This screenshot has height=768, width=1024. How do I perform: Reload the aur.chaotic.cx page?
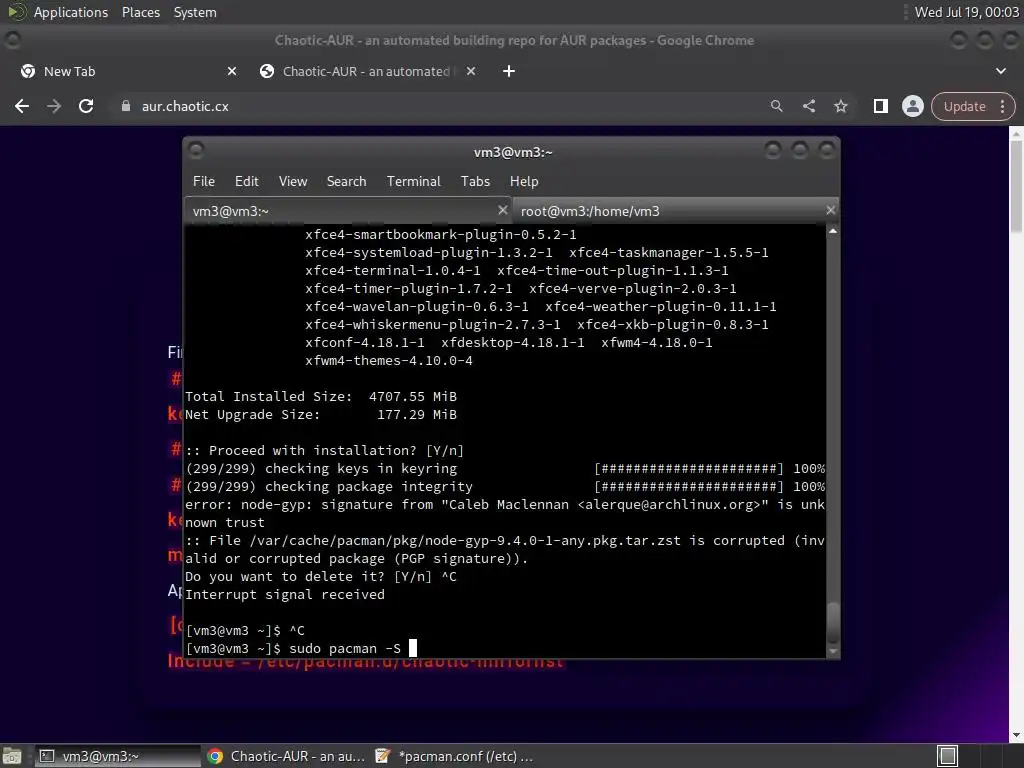point(86,106)
